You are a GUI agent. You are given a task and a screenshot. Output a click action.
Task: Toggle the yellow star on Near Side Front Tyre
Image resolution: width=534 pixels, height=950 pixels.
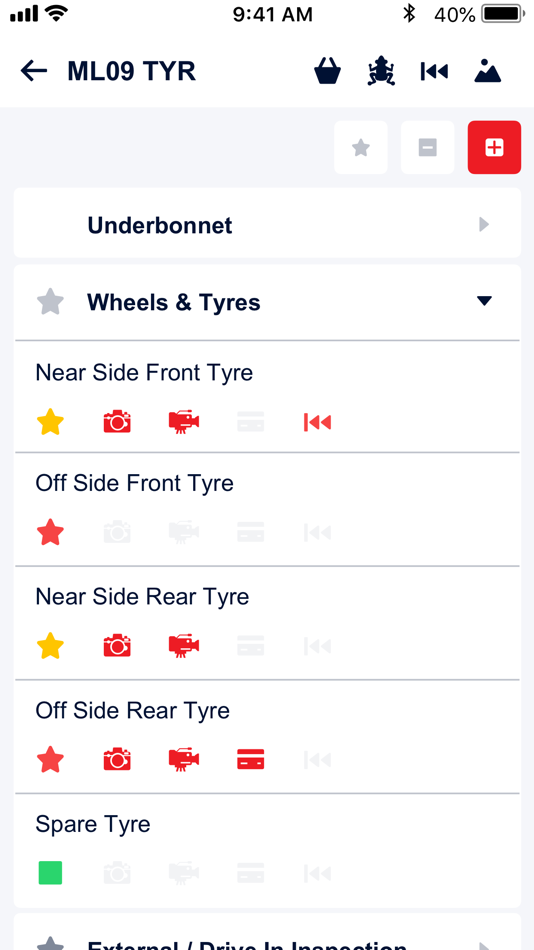tap(50, 422)
